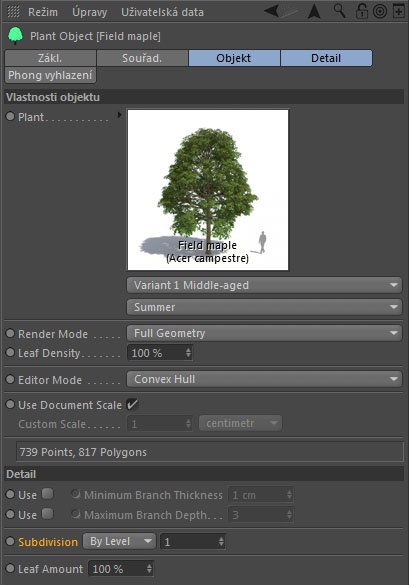
Task: Select the Zákl. tab button
Action: (50, 58)
